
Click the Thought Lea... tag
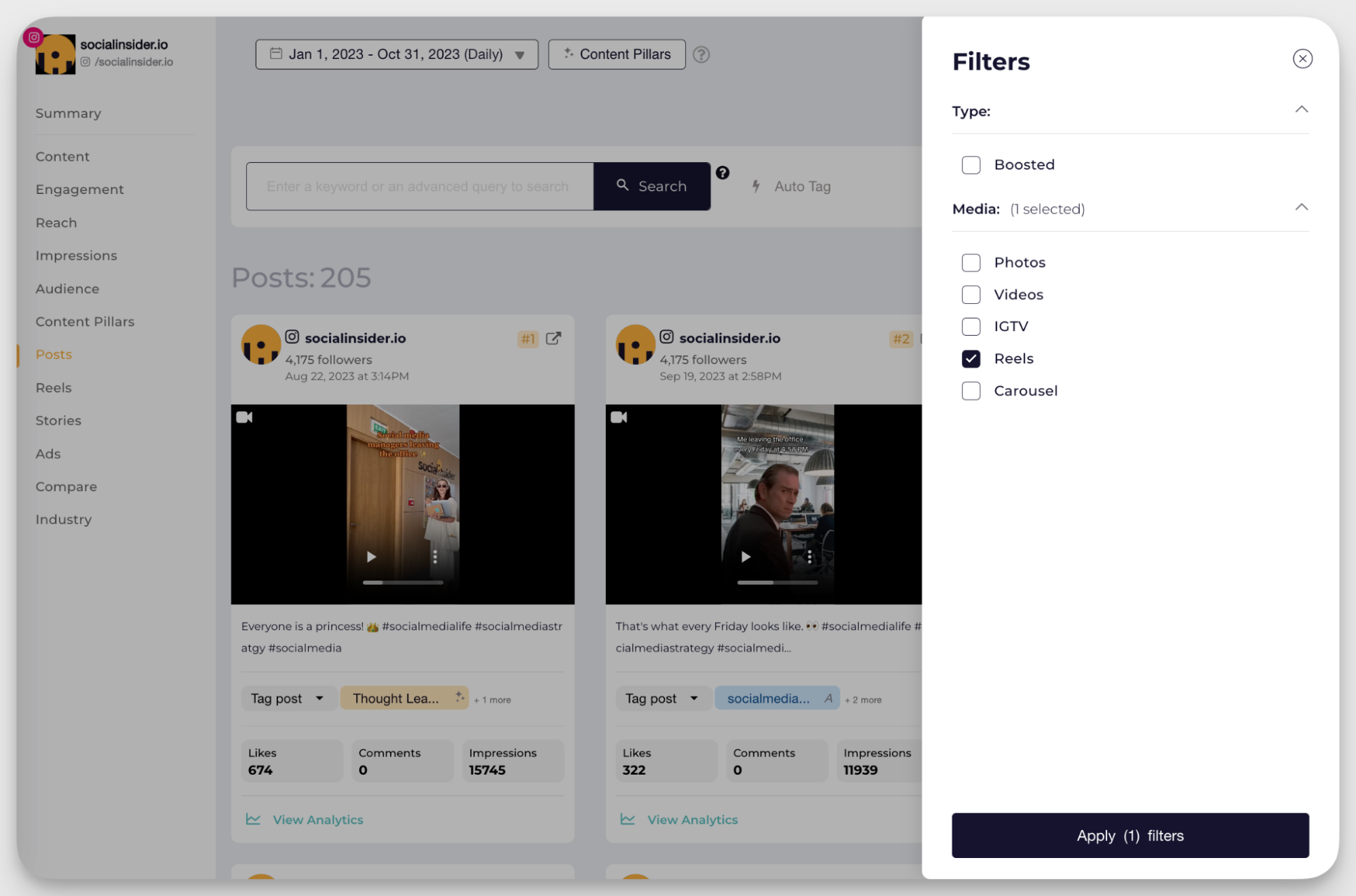404,698
